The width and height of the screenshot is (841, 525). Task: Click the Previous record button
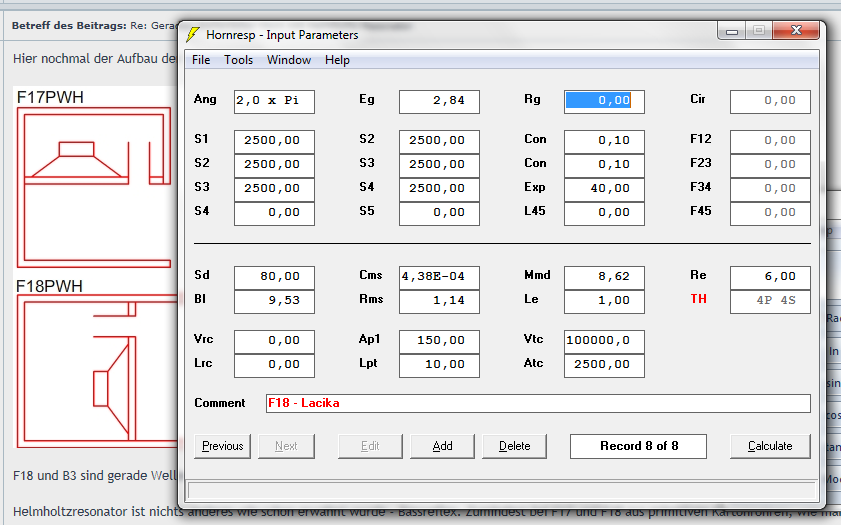click(x=222, y=446)
